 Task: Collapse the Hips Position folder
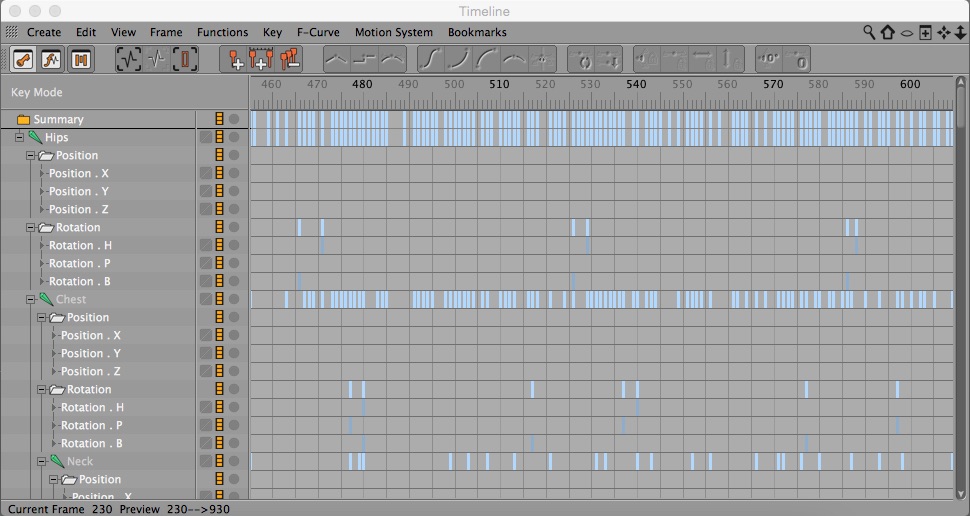(x=30, y=155)
